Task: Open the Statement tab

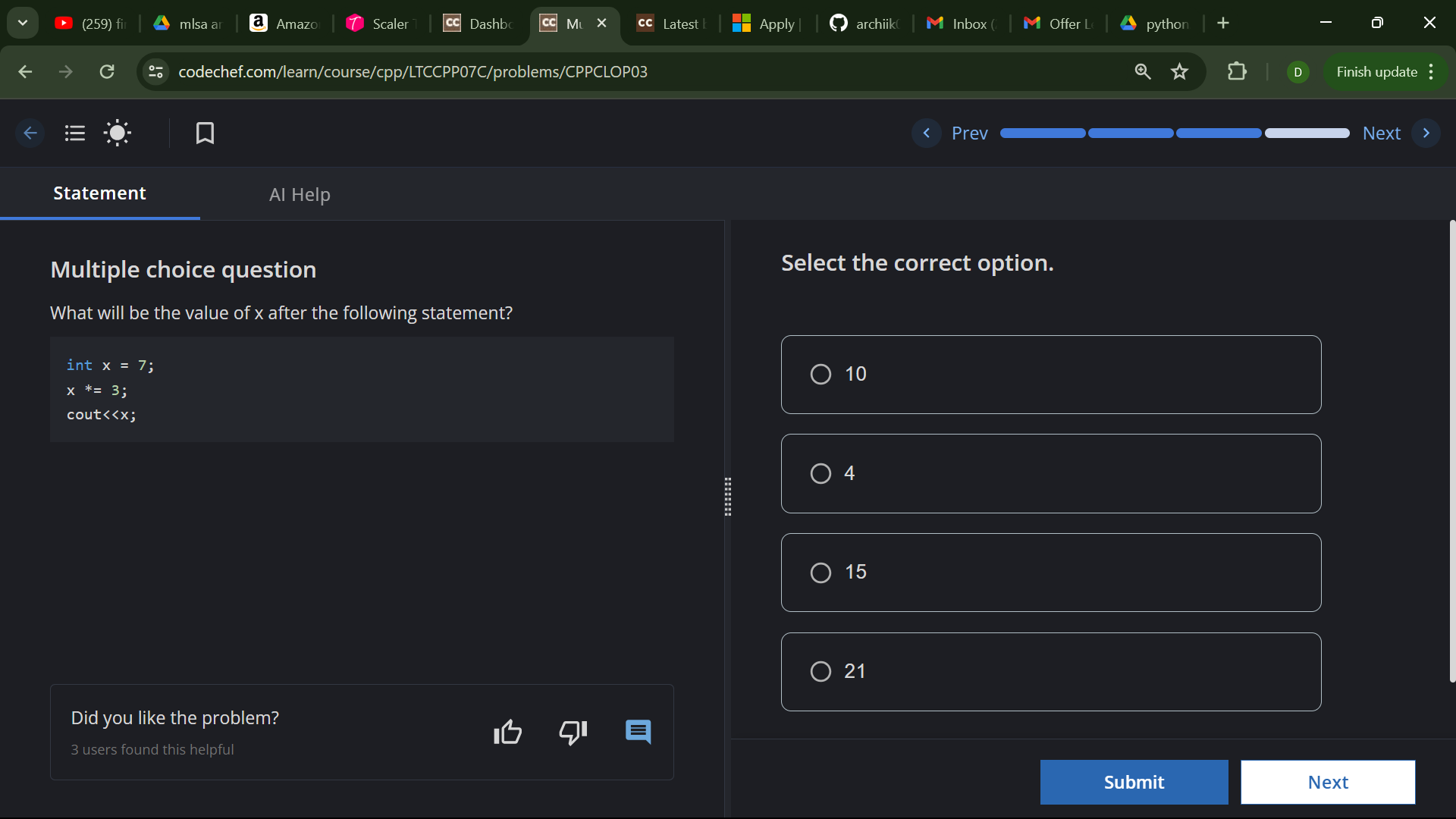Action: 99,193
